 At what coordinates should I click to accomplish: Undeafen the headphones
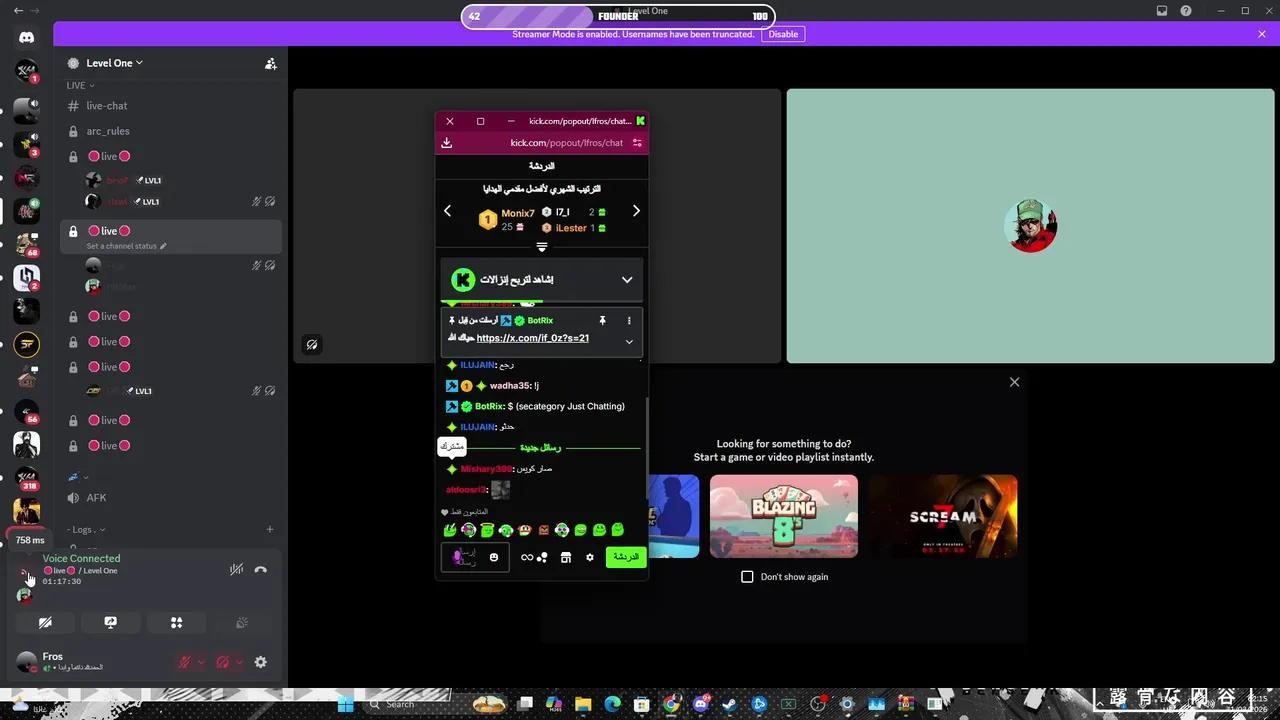coord(223,662)
